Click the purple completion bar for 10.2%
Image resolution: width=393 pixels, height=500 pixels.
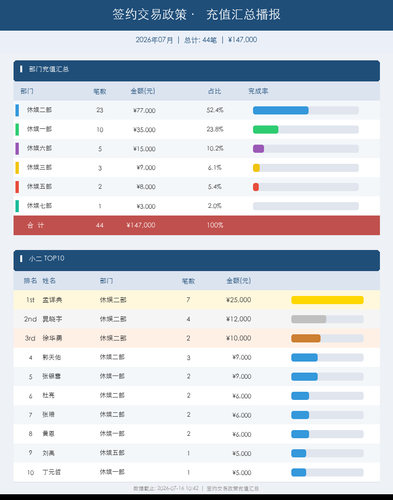tap(258, 149)
